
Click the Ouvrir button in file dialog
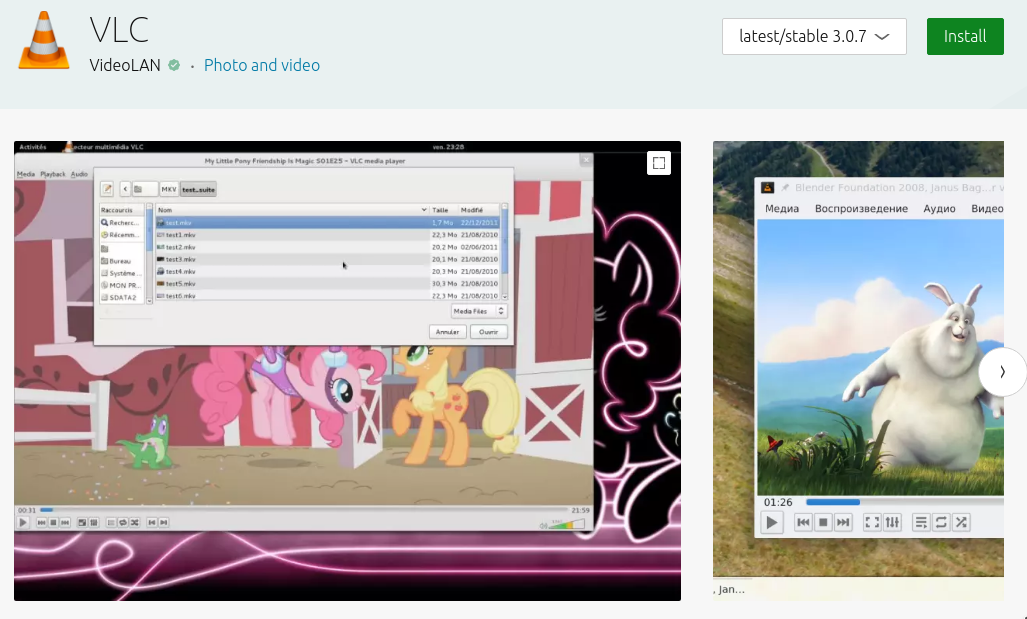489,332
